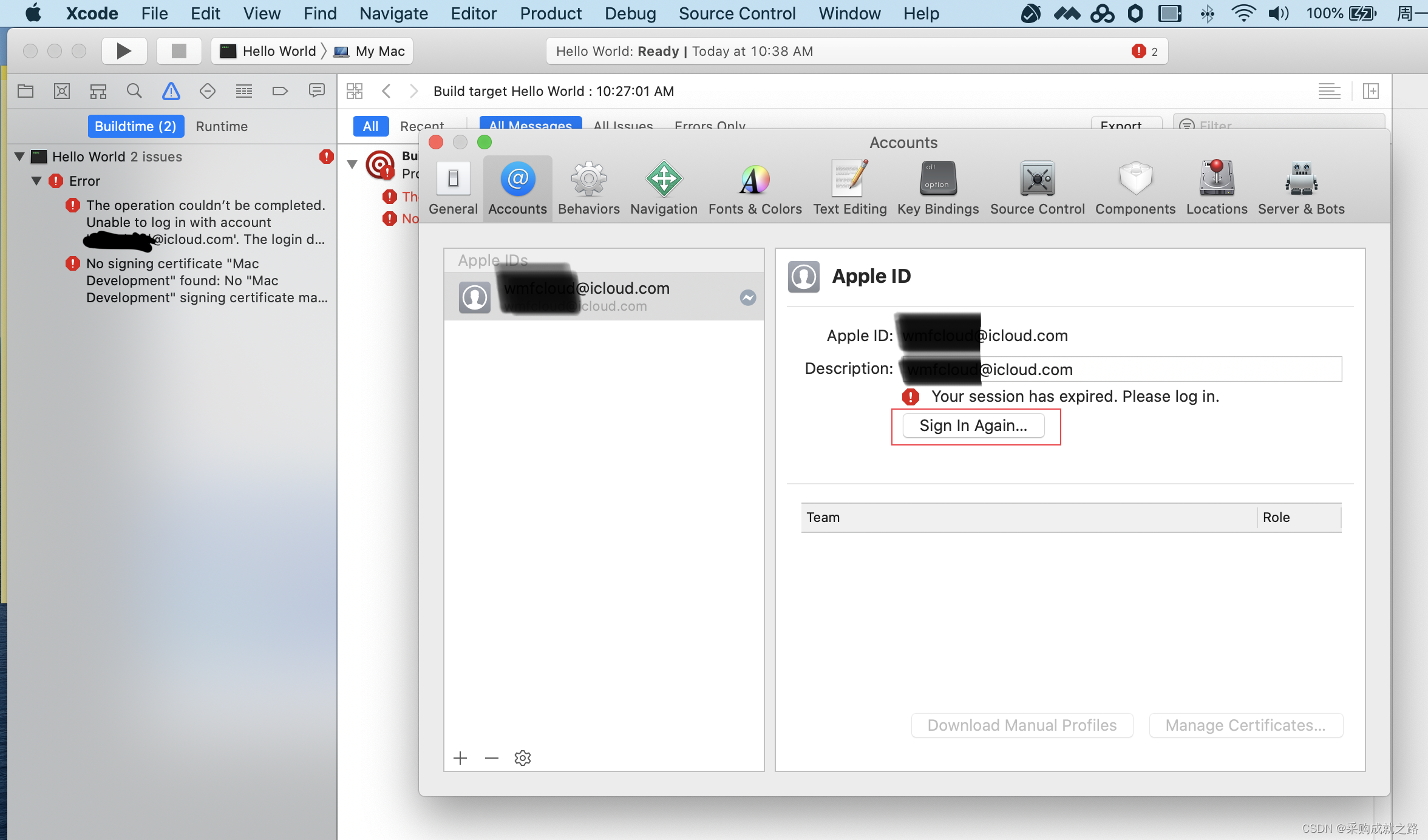Open account actions gear menu
The height and width of the screenshot is (840, 1428).
(x=522, y=758)
